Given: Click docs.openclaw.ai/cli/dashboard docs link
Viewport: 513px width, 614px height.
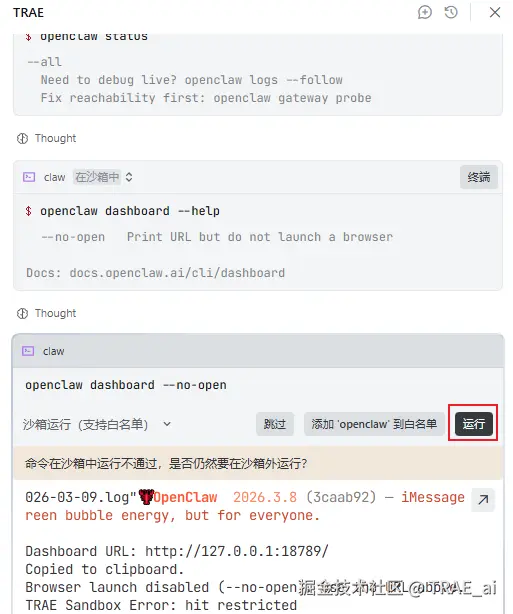Looking at the screenshot, I should (x=177, y=273).
